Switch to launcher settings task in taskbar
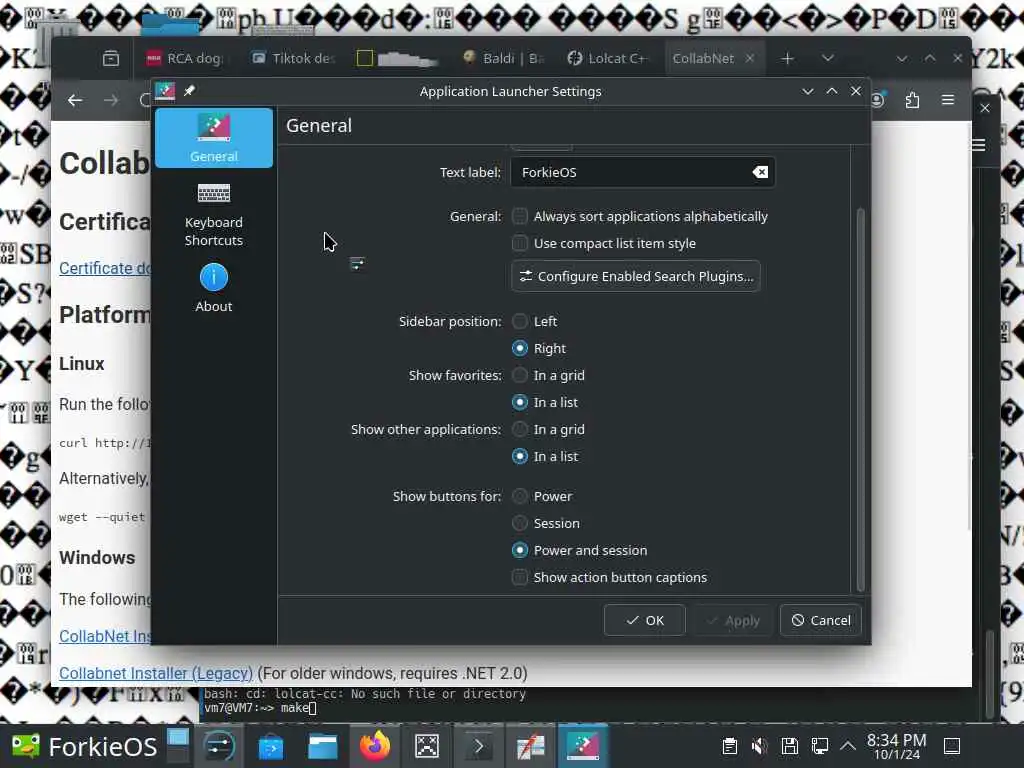 pyautogui.click(x=583, y=746)
